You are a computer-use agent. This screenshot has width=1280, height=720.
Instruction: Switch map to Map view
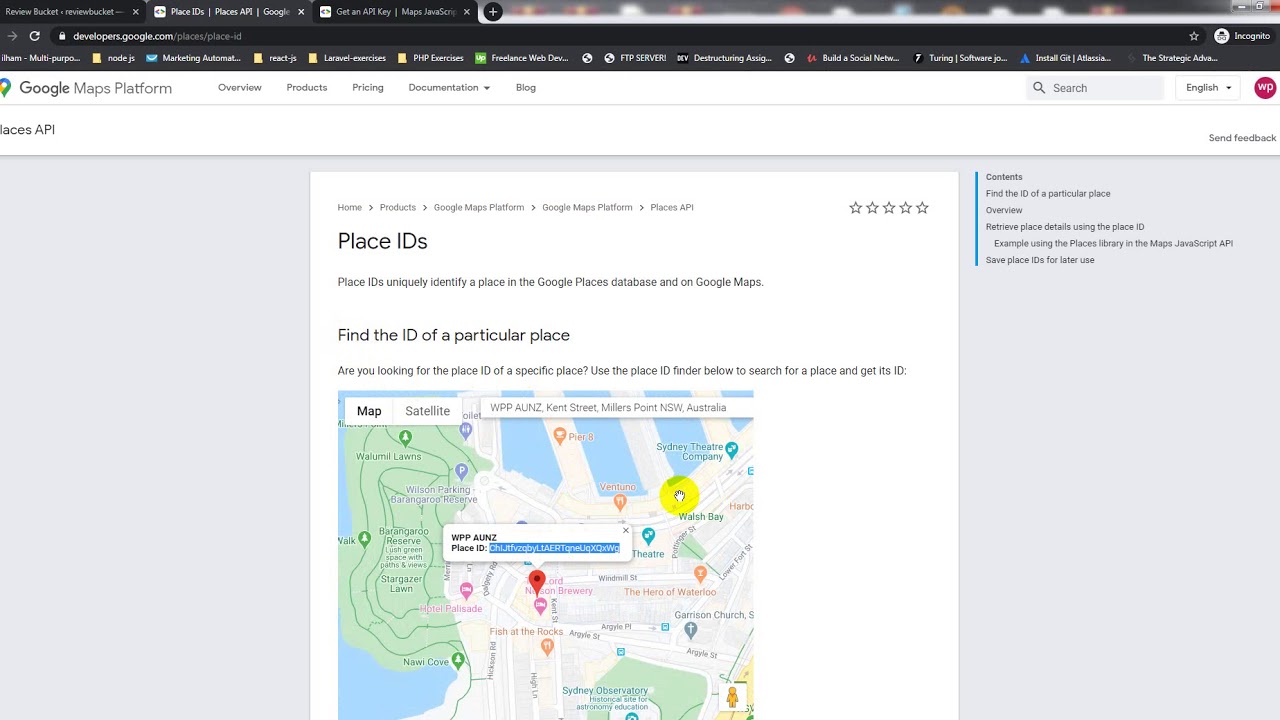(369, 411)
